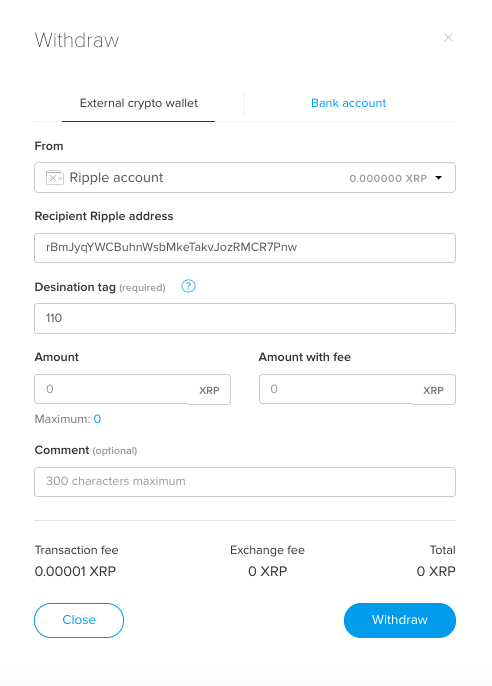
Task: Click the Maximum 0 link
Action: click(x=97, y=419)
